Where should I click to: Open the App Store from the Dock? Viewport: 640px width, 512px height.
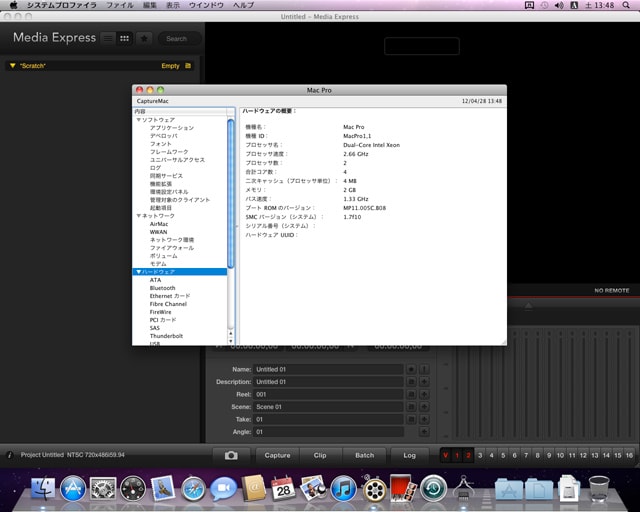click(x=73, y=488)
